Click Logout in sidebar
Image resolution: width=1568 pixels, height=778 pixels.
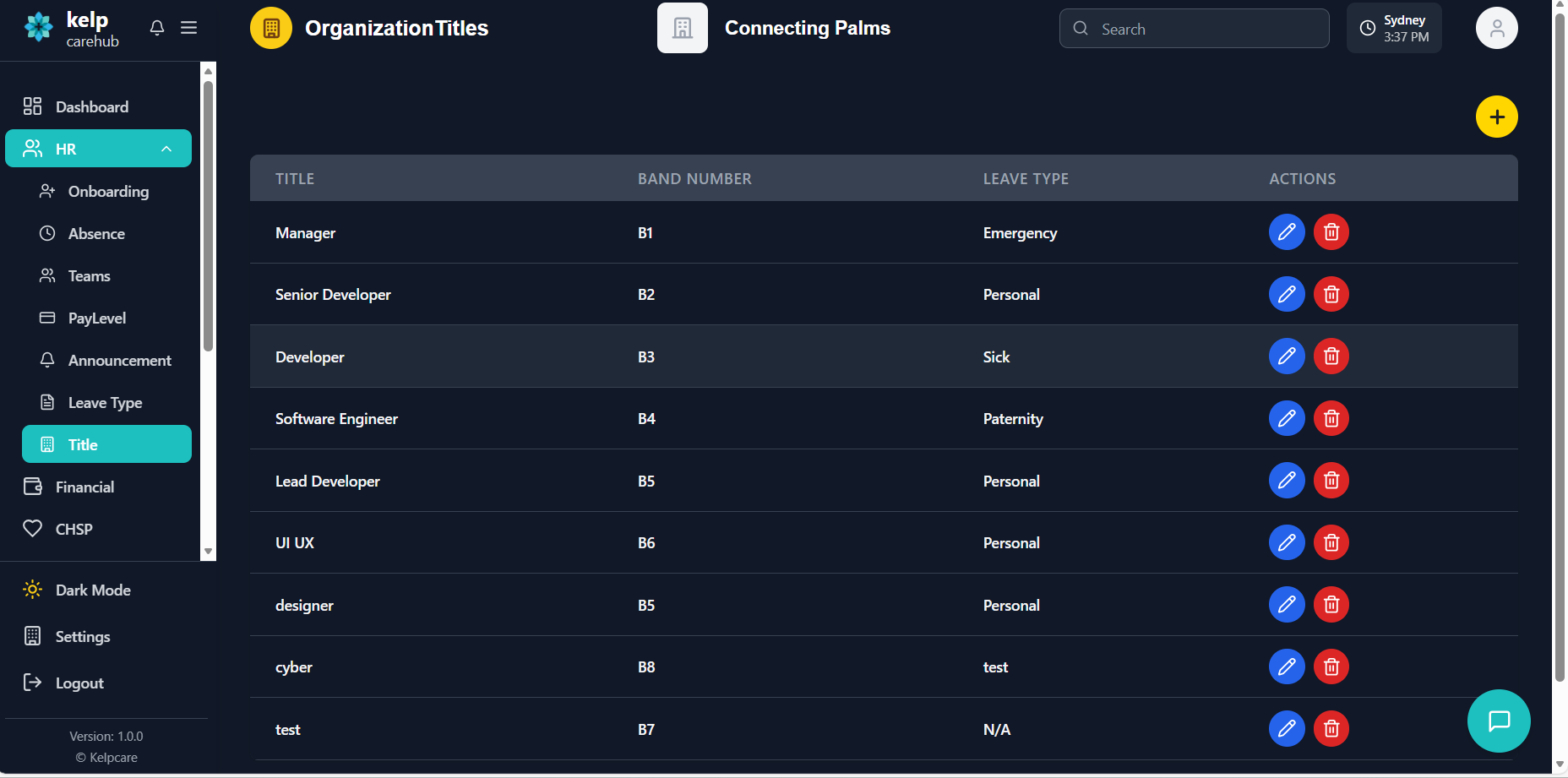click(x=79, y=683)
